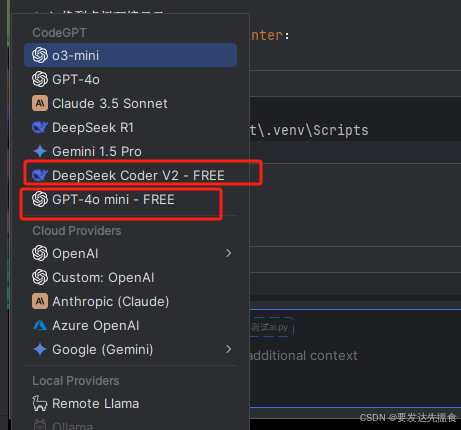Click the Azure logo beside Azure OpenAI

click(x=40, y=325)
